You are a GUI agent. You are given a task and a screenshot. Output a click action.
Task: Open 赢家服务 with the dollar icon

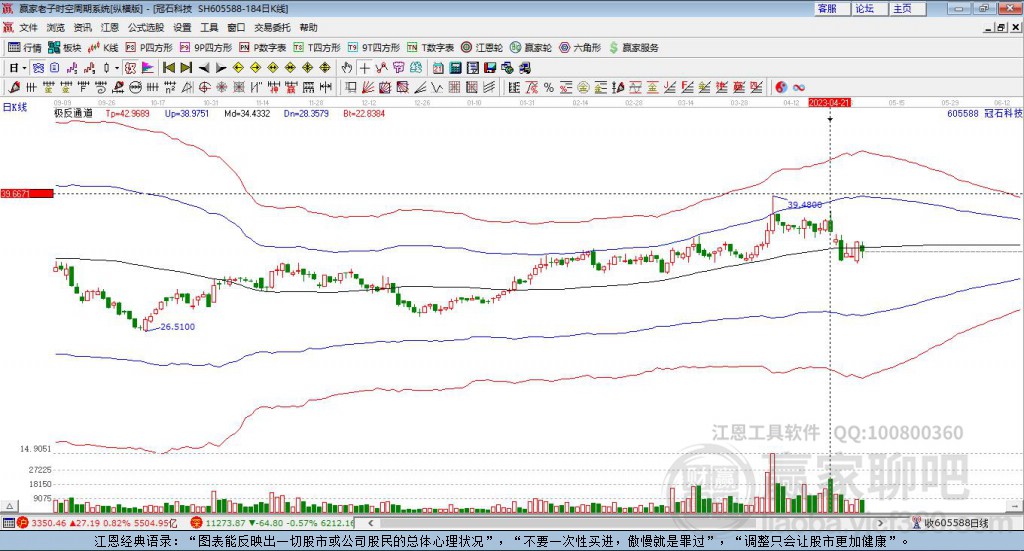(x=633, y=48)
